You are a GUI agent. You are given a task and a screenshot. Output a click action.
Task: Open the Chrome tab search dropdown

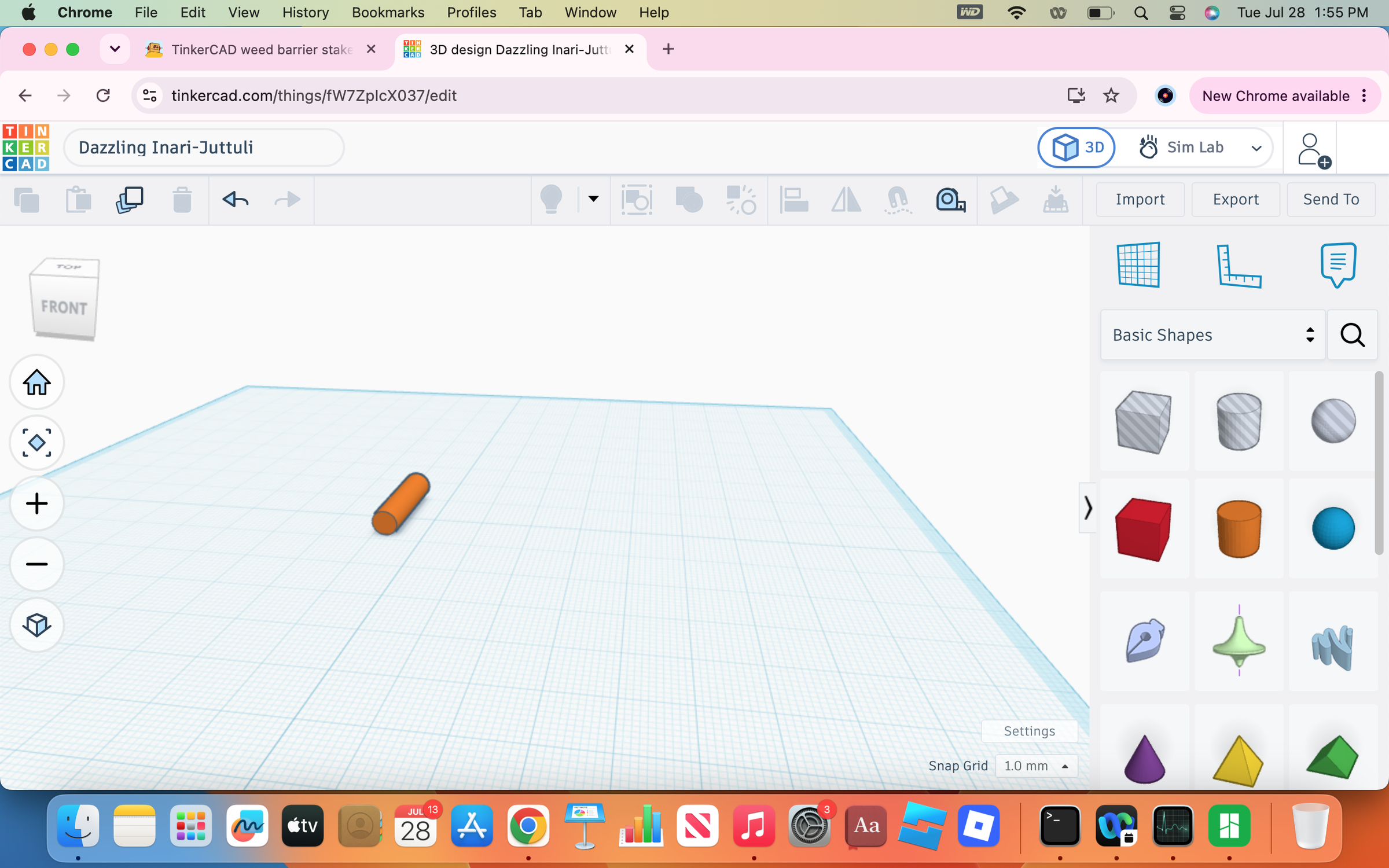click(x=115, y=49)
